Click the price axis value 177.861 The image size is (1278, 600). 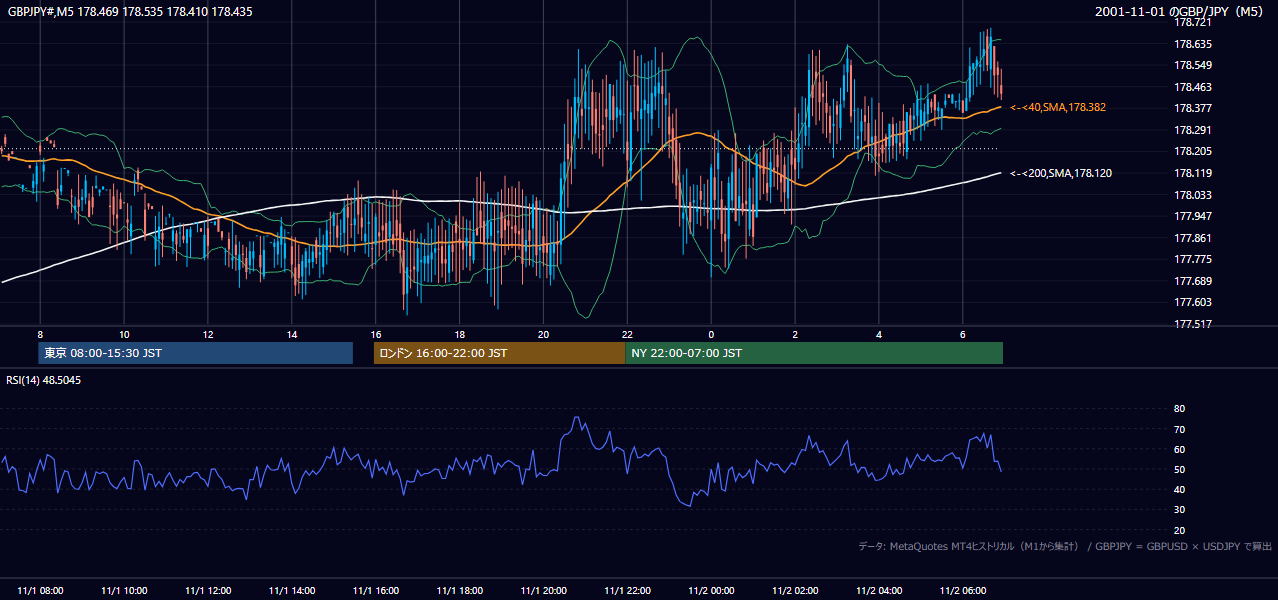(x=1192, y=238)
